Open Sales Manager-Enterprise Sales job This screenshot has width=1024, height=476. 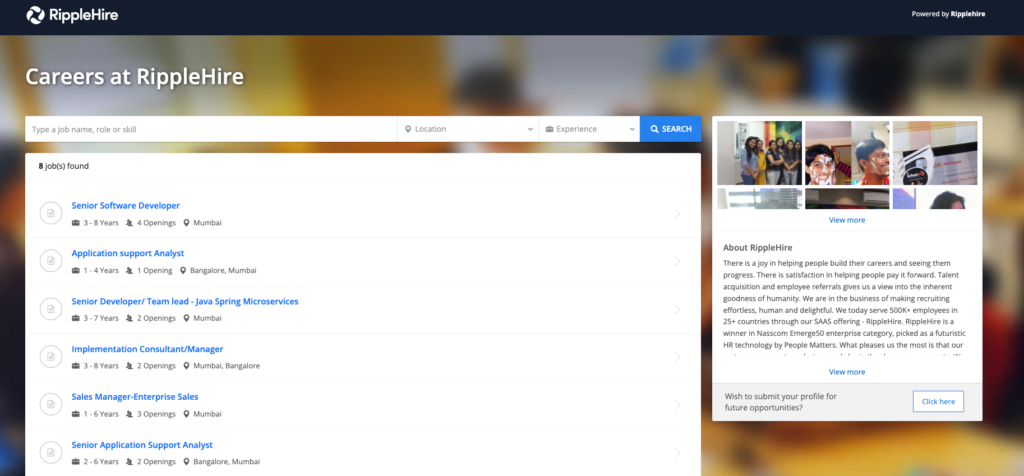click(x=135, y=396)
